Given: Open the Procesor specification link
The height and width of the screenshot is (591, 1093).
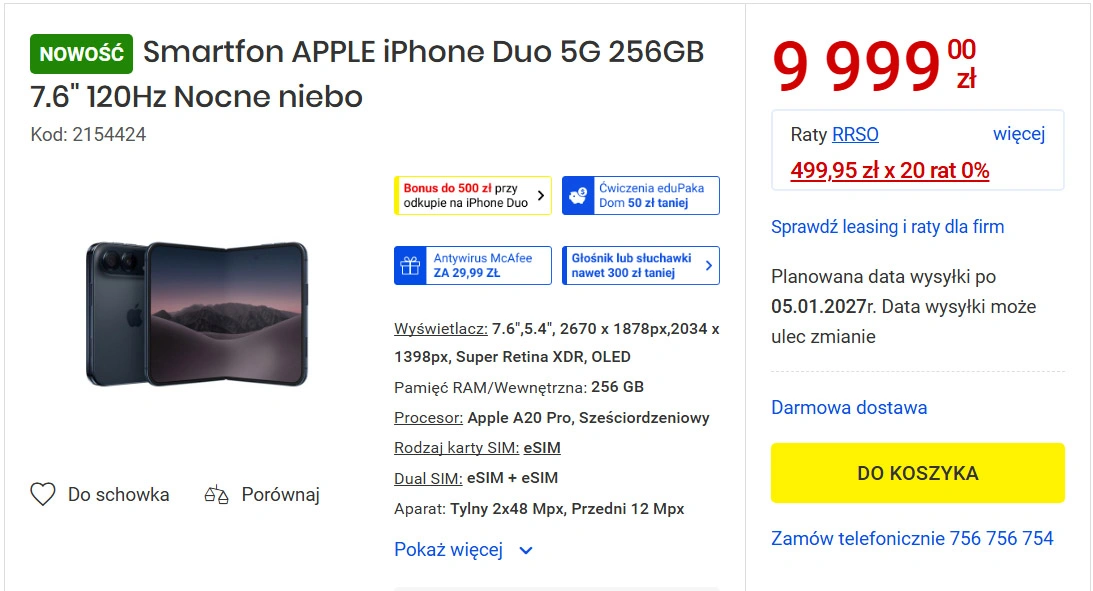Looking at the screenshot, I should pyautogui.click(x=428, y=418).
